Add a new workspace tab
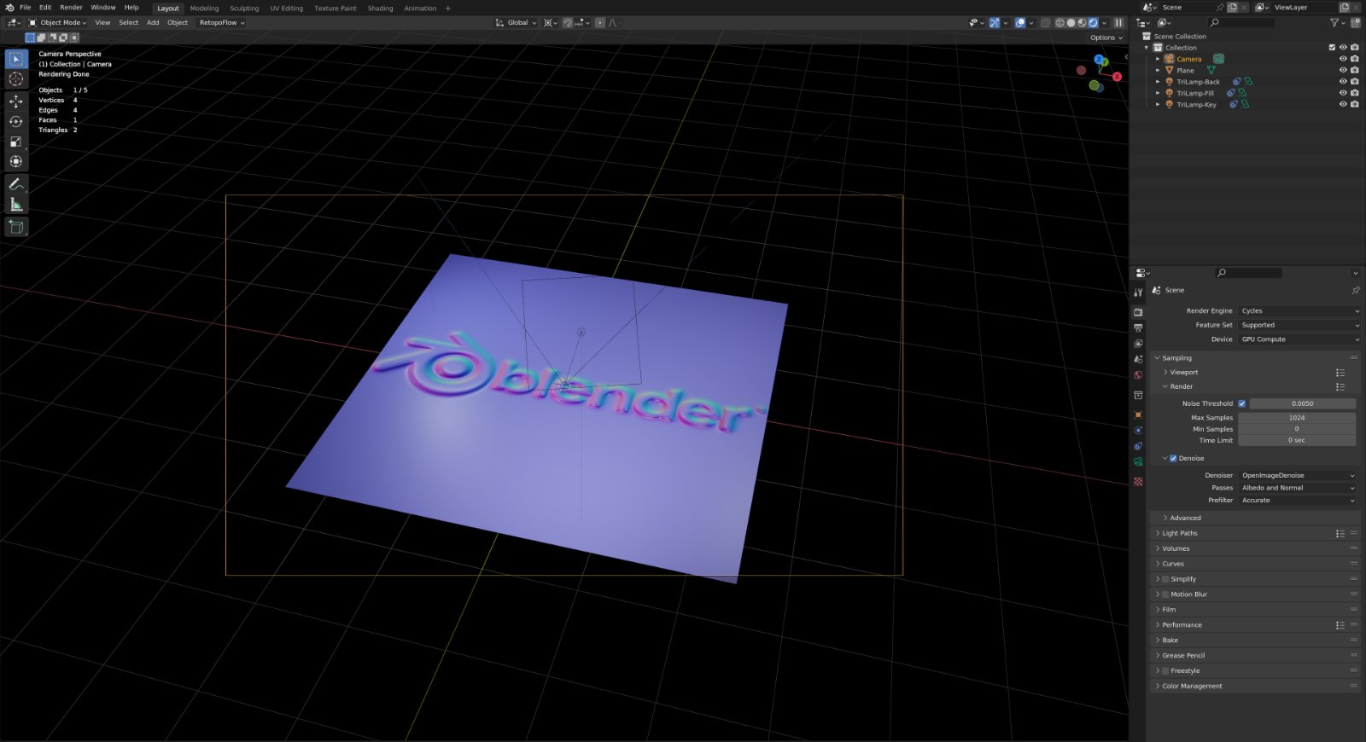 click(448, 8)
